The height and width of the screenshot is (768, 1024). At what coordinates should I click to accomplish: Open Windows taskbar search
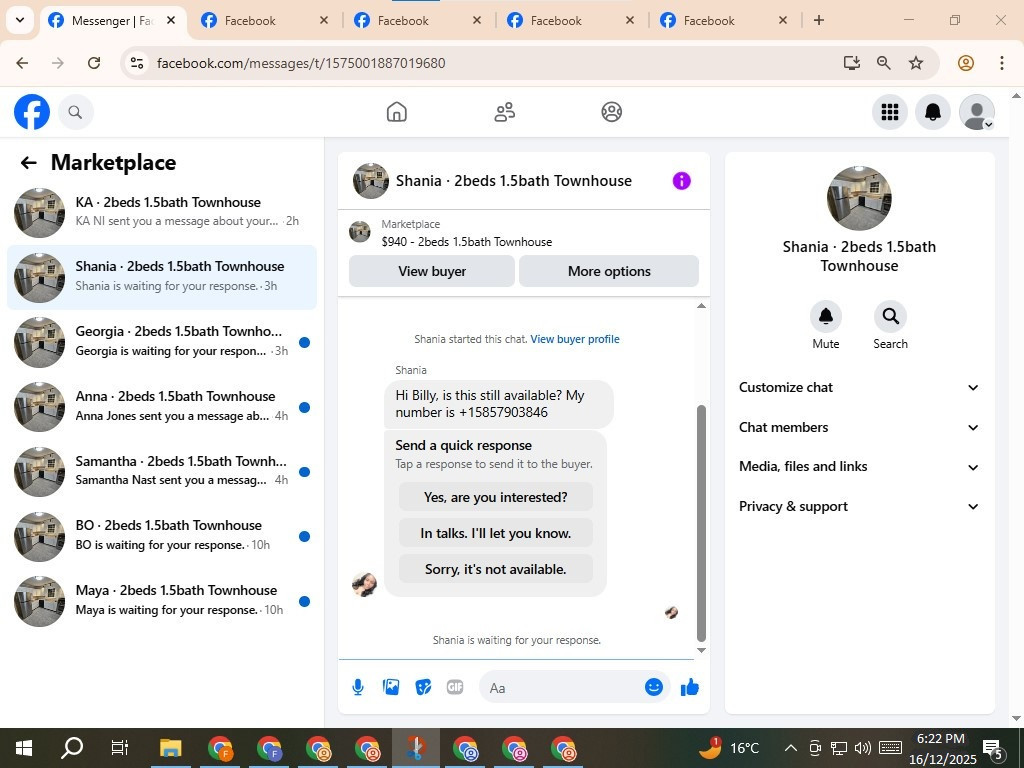(x=72, y=748)
